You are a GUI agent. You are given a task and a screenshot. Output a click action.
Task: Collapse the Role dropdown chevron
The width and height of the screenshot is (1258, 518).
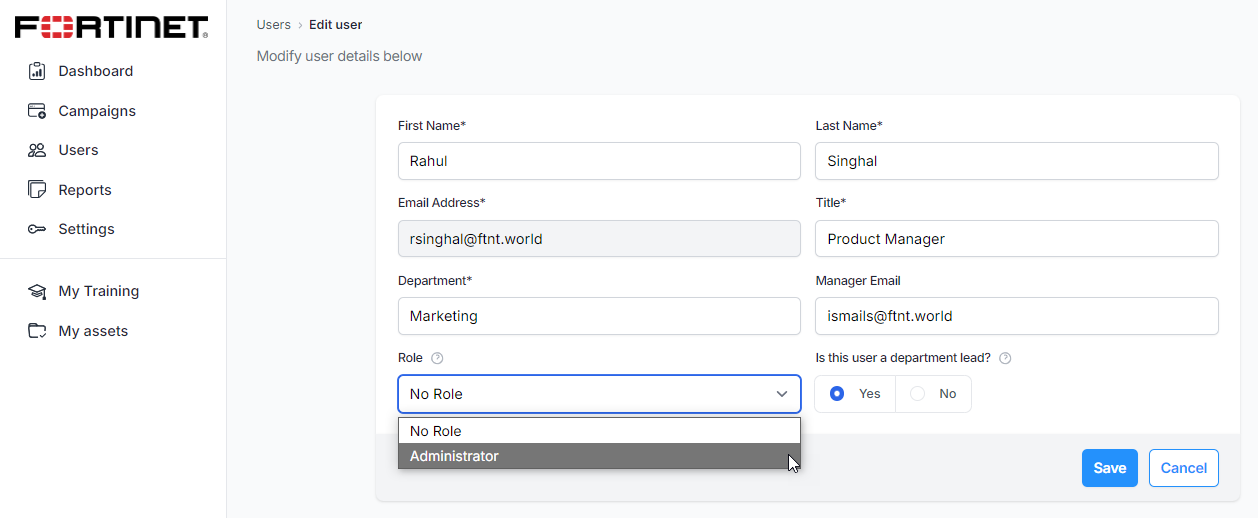[782, 394]
